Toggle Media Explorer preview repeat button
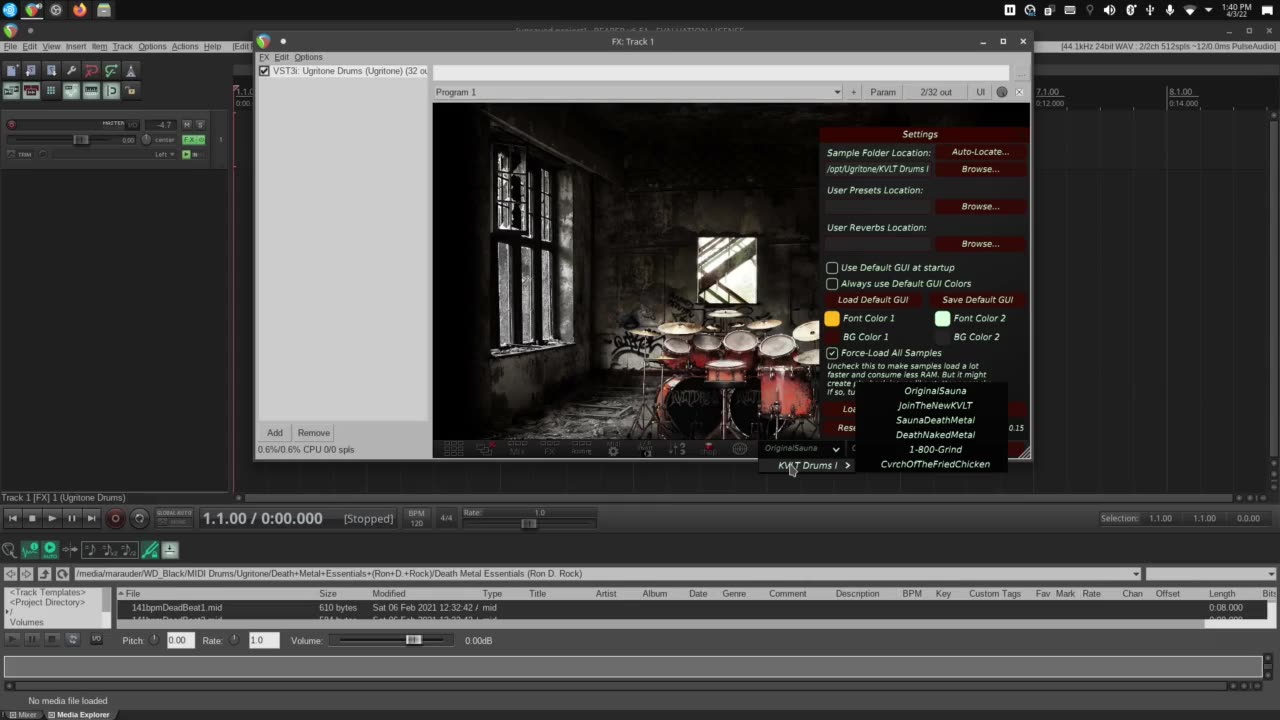Image resolution: width=1280 pixels, height=720 pixels. [x=72, y=639]
